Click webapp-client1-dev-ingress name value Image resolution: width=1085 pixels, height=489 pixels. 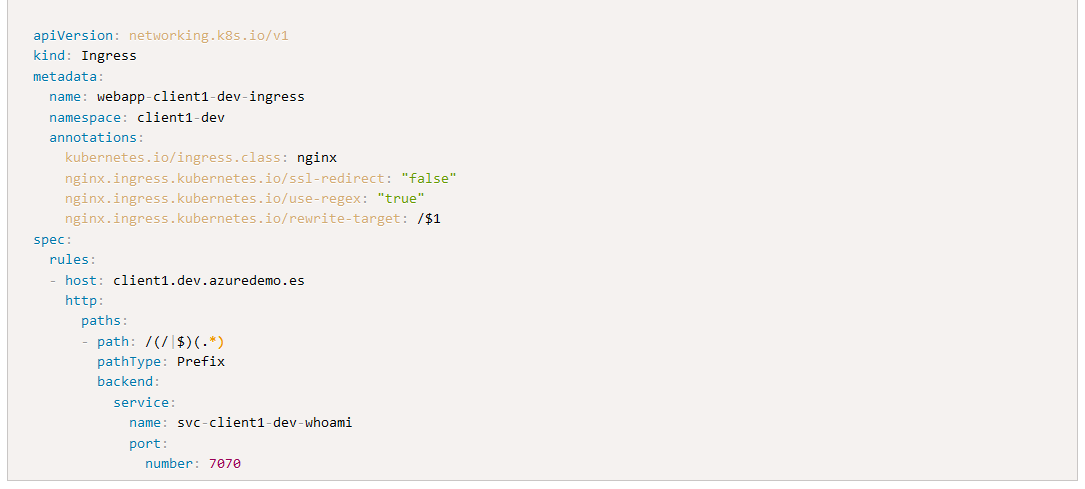pos(201,97)
